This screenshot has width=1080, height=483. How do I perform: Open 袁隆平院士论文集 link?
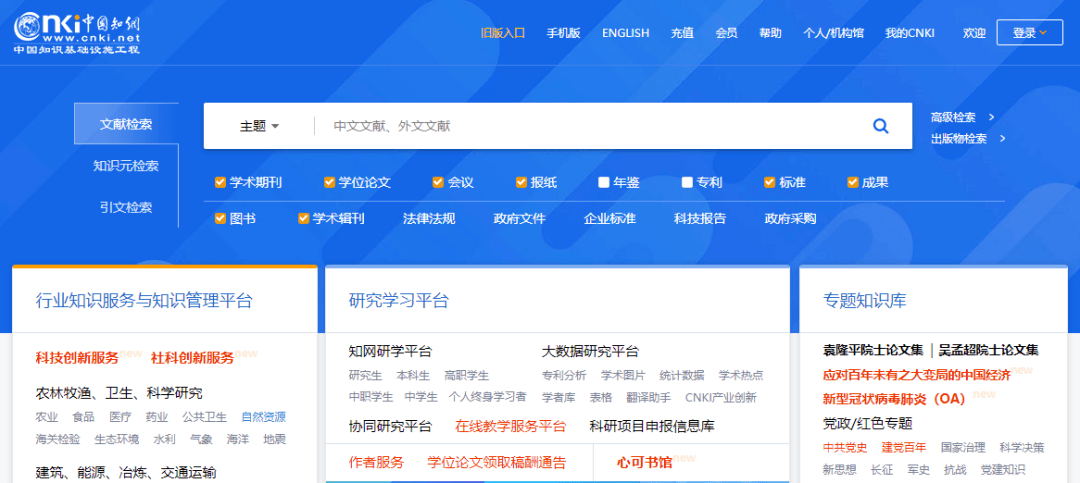click(873, 350)
